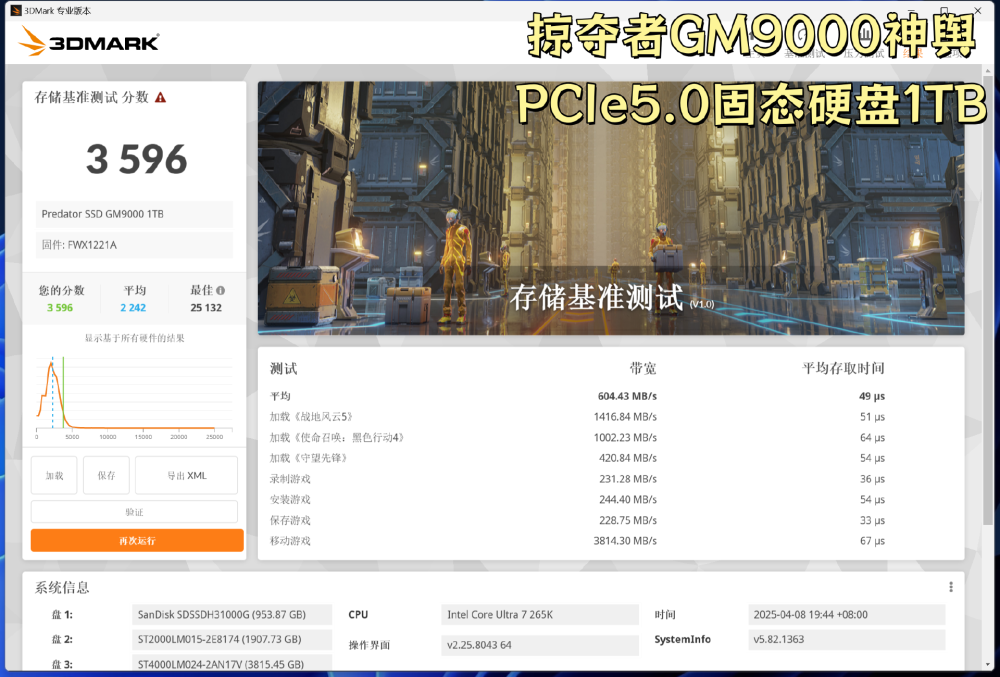Click the score distribution chart
The width and height of the screenshot is (1000, 677).
point(134,398)
